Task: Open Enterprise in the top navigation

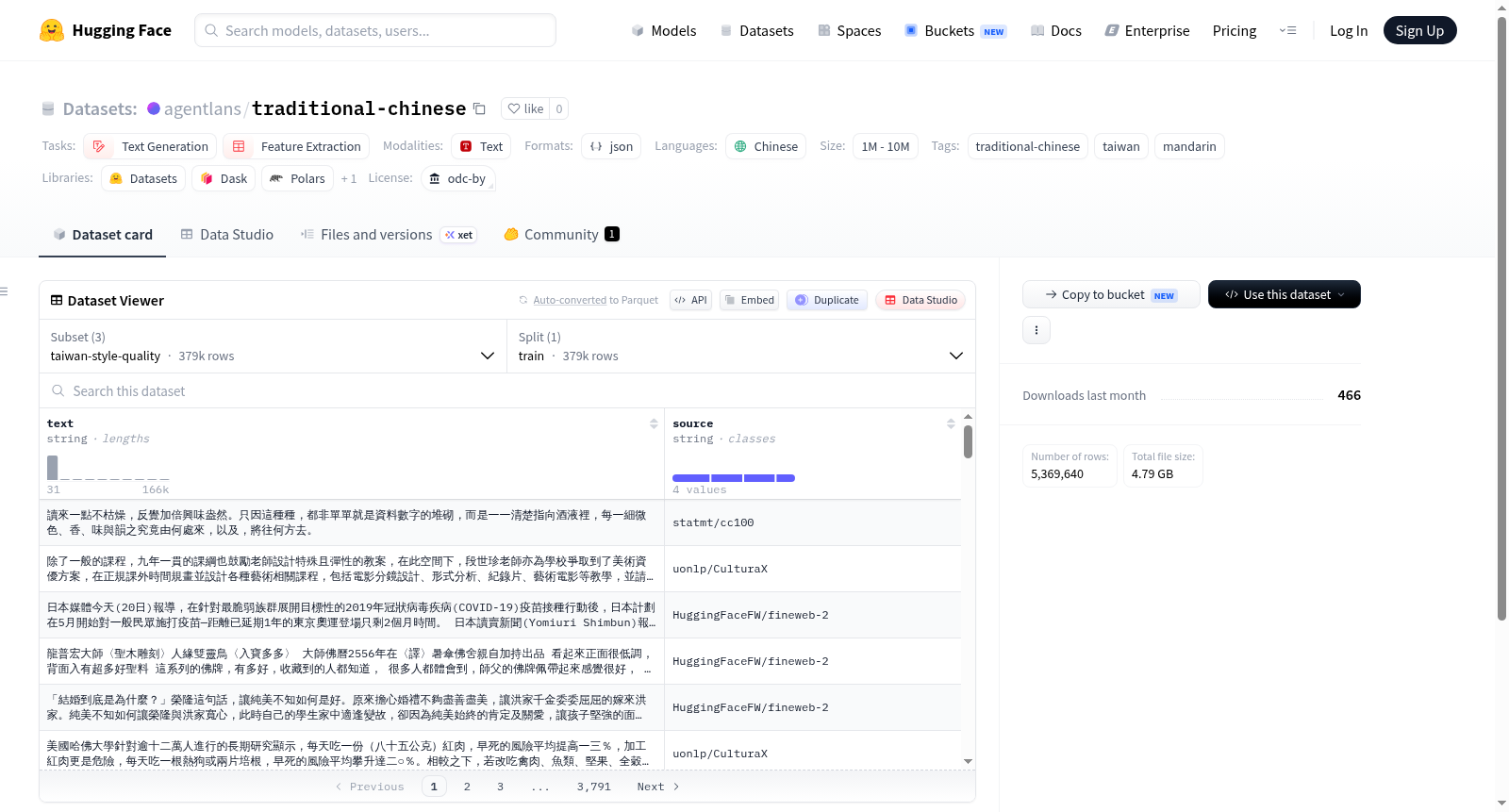Action: tap(1147, 30)
